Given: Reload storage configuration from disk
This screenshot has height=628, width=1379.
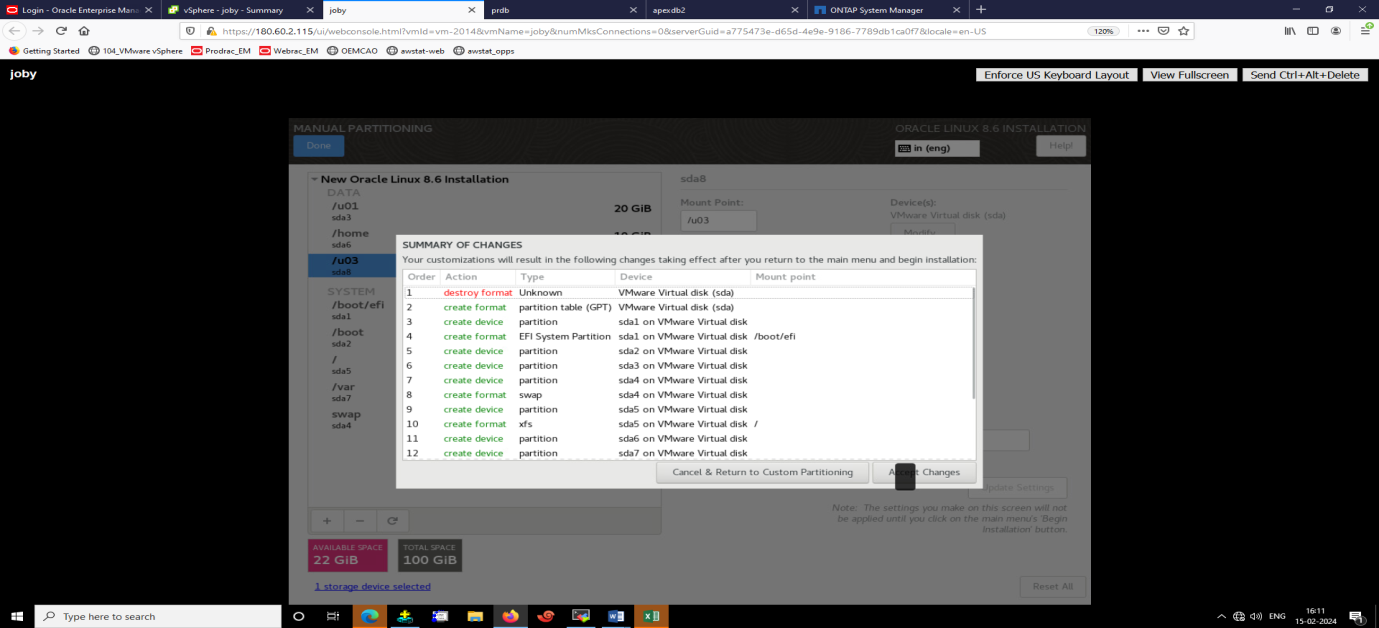Looking at the screenshot, I should click(x=393, y=520).
